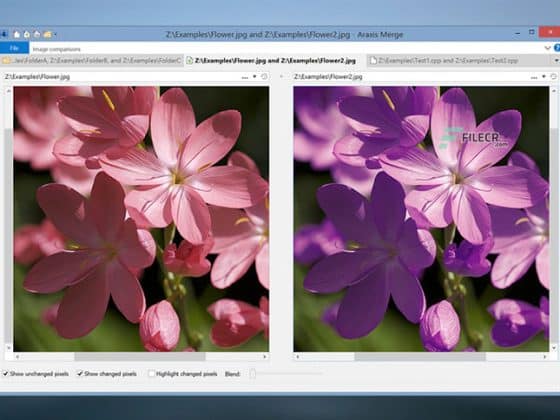Click browse ellipsis button for Flower2.jpg
The height and width of the screenshot is (420, 560).
(x=534, y=77)
